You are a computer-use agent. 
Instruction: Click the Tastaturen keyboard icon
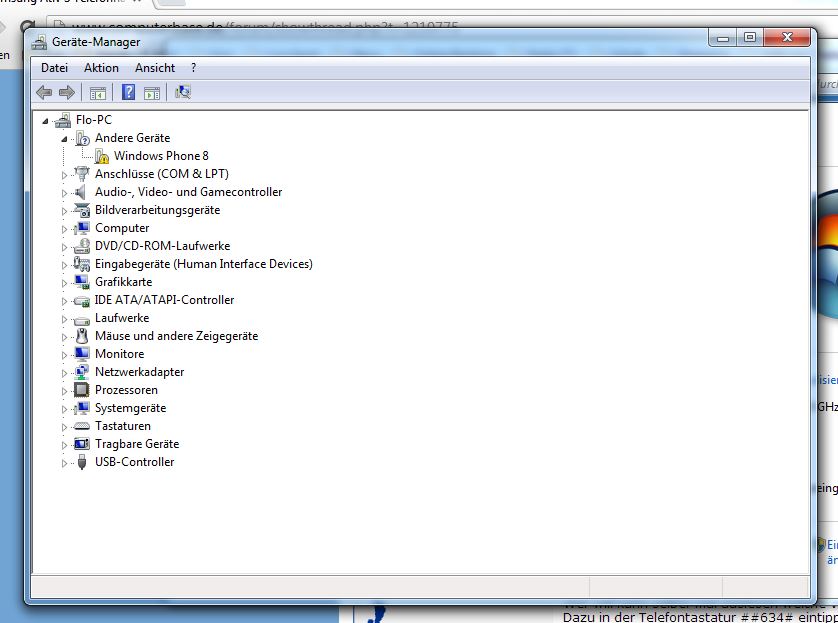pos(82,426)
